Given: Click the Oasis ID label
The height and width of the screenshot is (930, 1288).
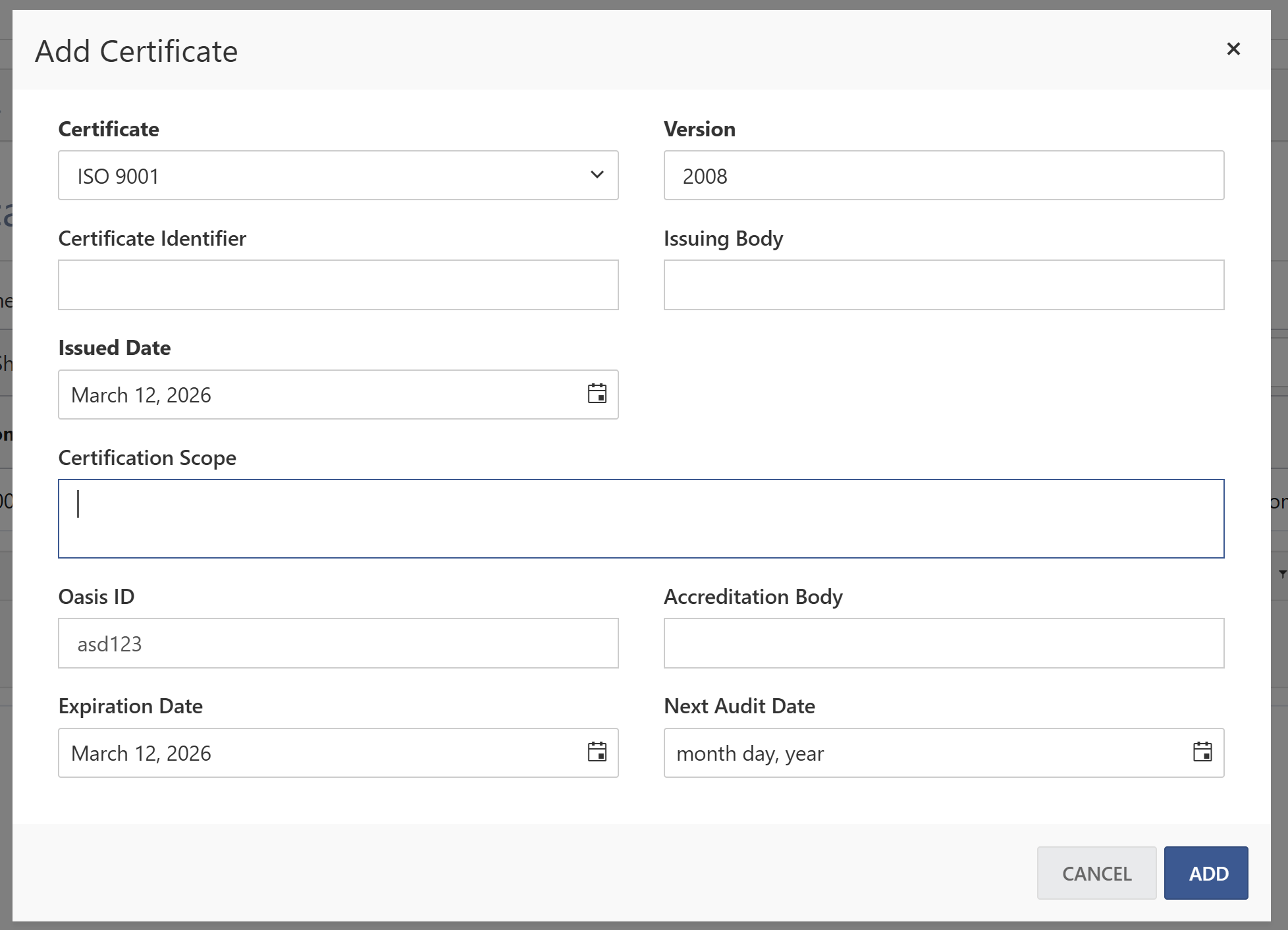Looking at the screenshot, I should coord(97,597).
